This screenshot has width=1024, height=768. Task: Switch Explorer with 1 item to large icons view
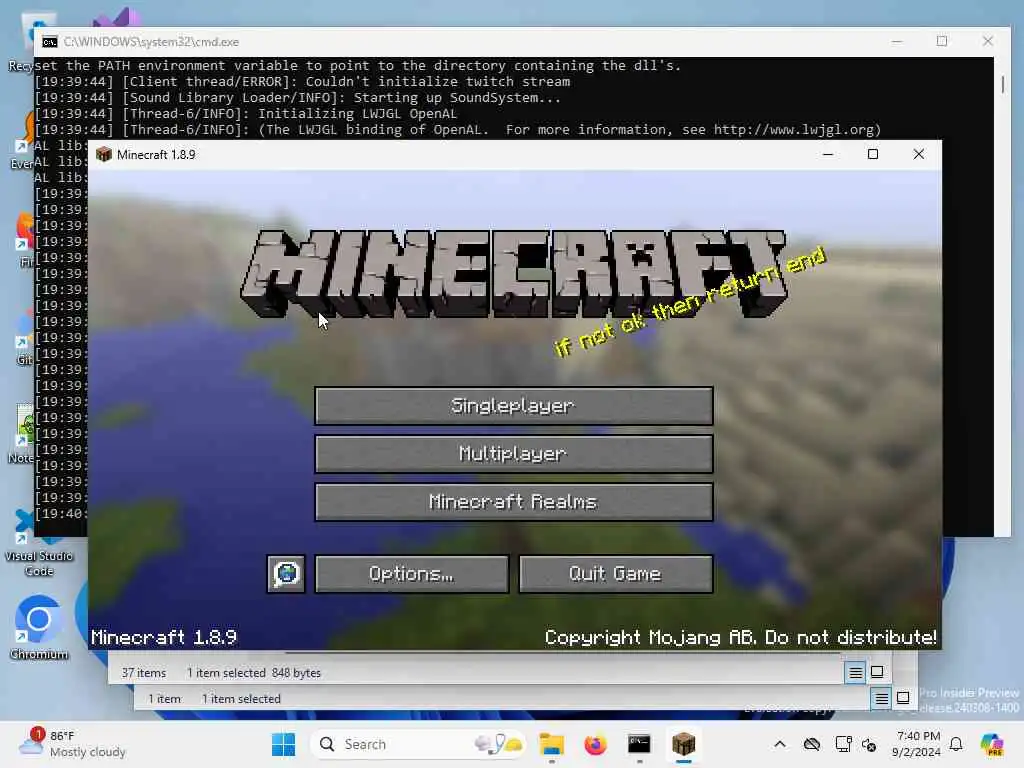(903, 698)
